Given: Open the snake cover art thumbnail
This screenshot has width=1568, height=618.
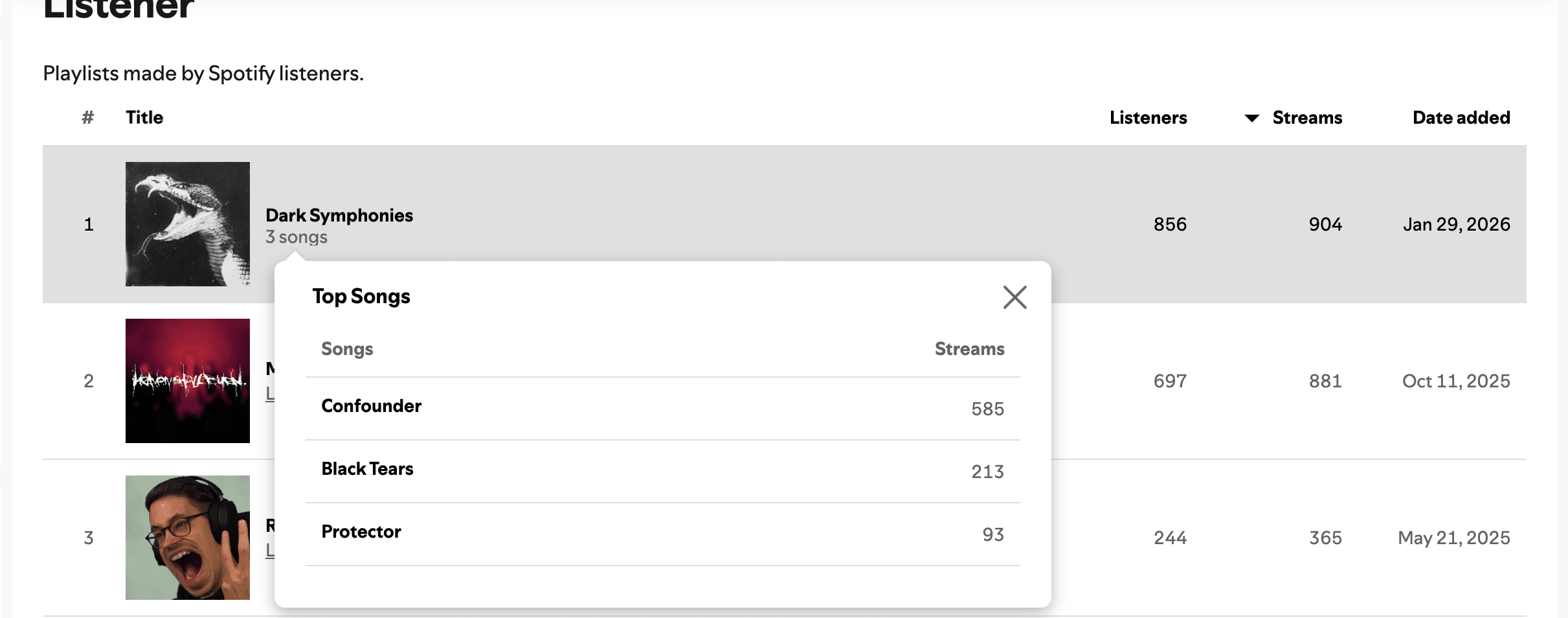Looking at the screenshot, I should [188, 224].
